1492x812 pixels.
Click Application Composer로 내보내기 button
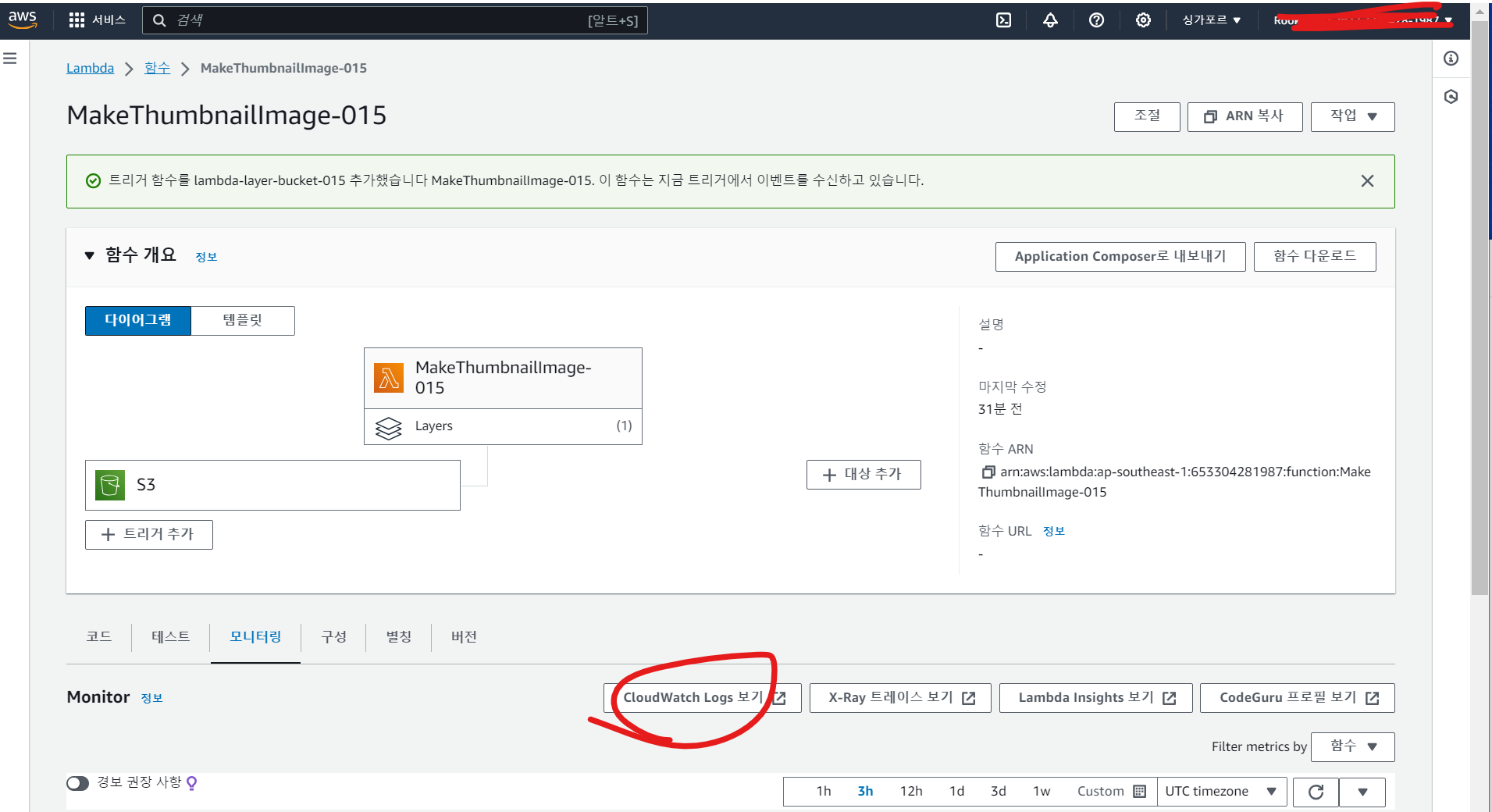click(x=1120, y=257)
